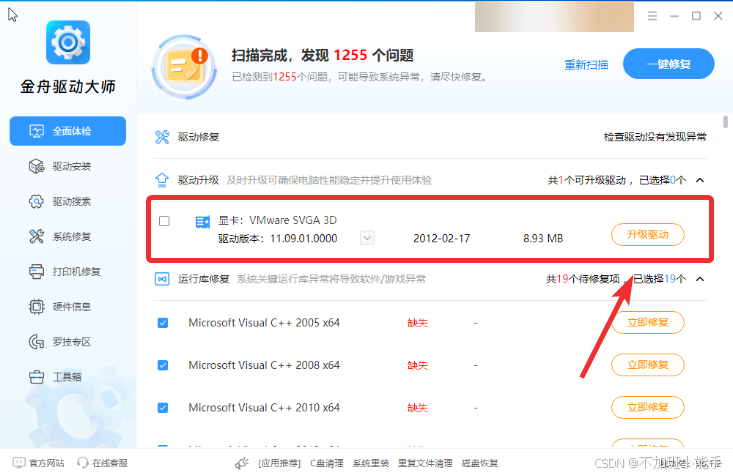The image size is (733, 476).
Task: Click the 驱动修复 tools icon
Action: coord(162,137)
